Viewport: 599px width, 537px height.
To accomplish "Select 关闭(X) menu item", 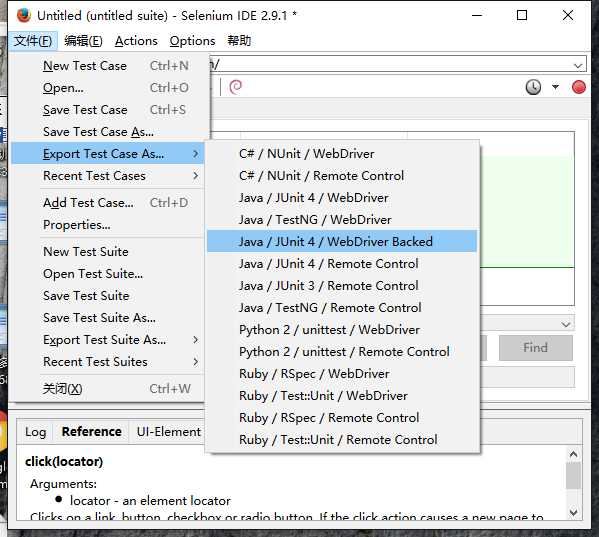I will [x=108, y=389].
